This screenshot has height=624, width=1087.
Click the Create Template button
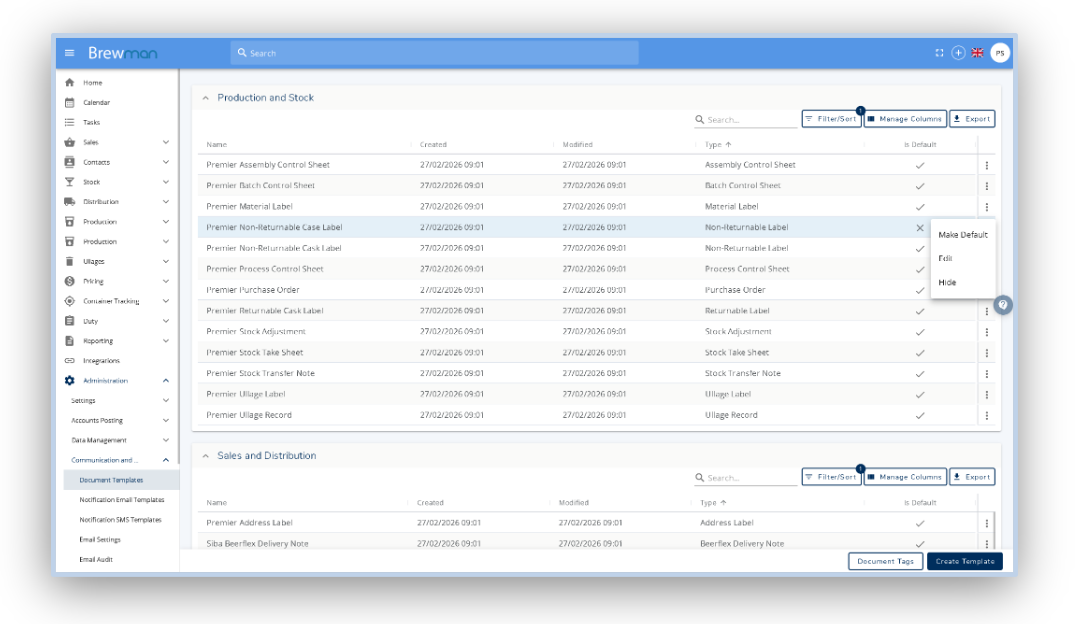tap(964, 562)
